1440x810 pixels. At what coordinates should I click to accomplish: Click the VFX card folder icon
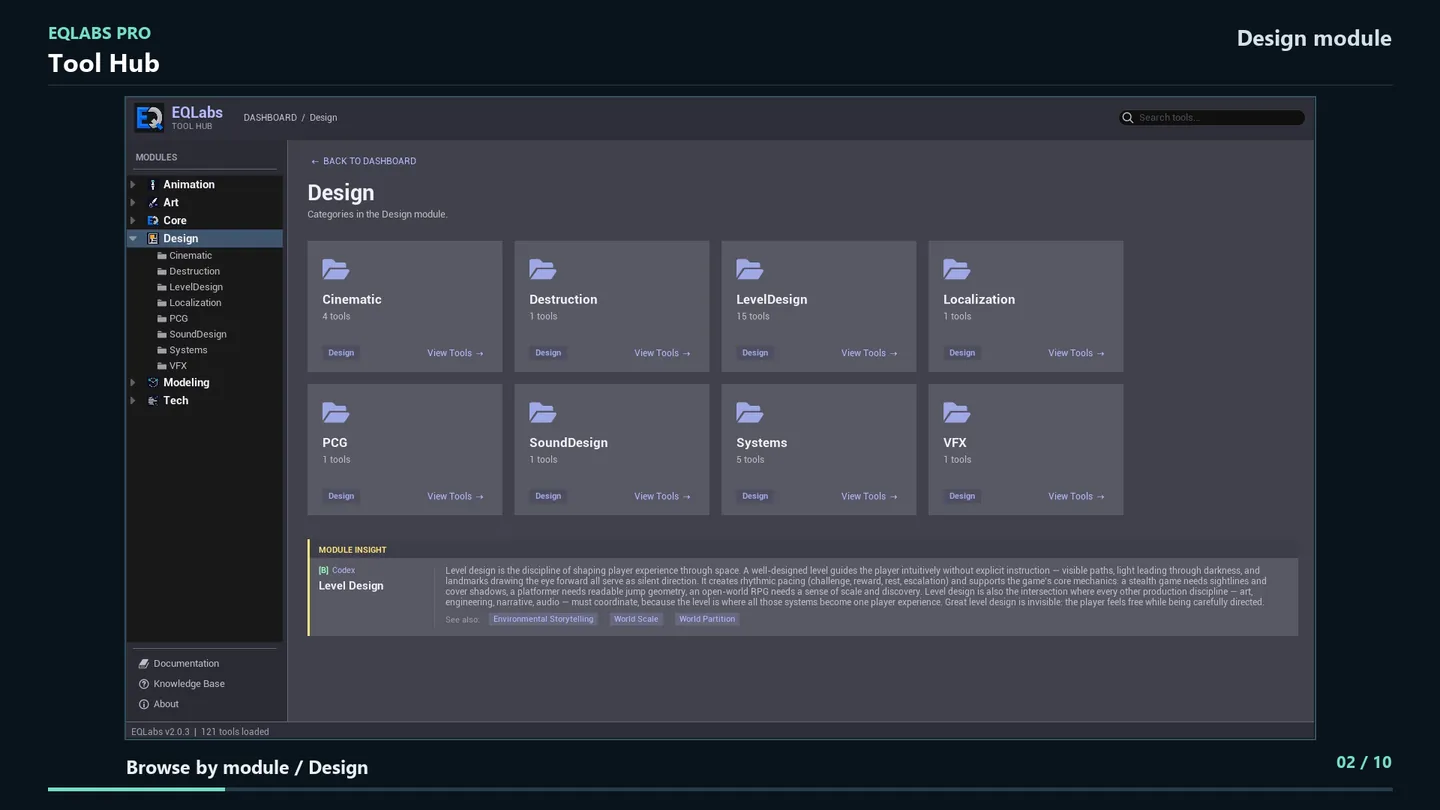957,412
